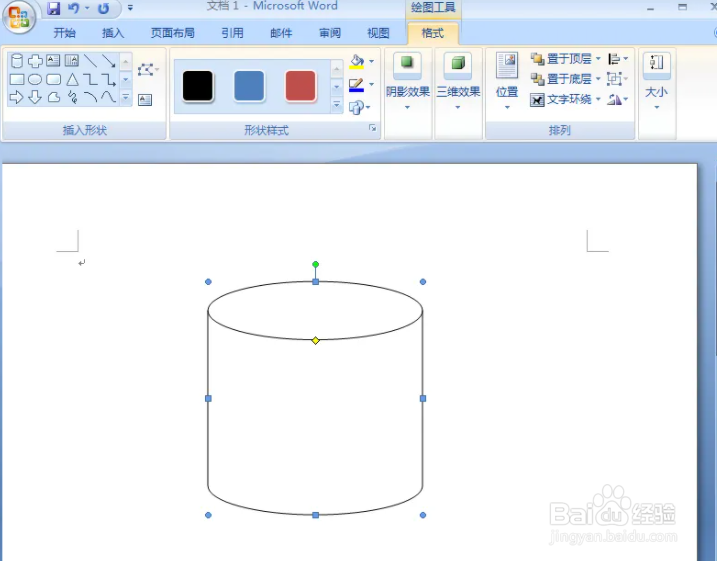
Task: Apply the red shape style swatch
Action: (300, 85)
